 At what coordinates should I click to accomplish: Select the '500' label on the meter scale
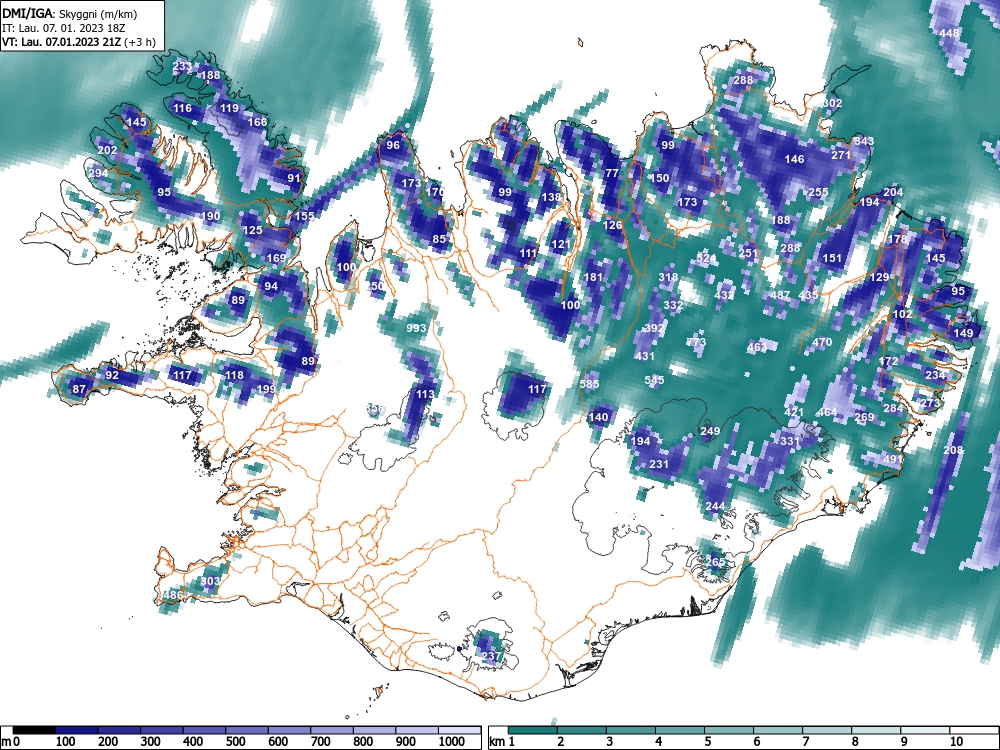coord(235,742)
